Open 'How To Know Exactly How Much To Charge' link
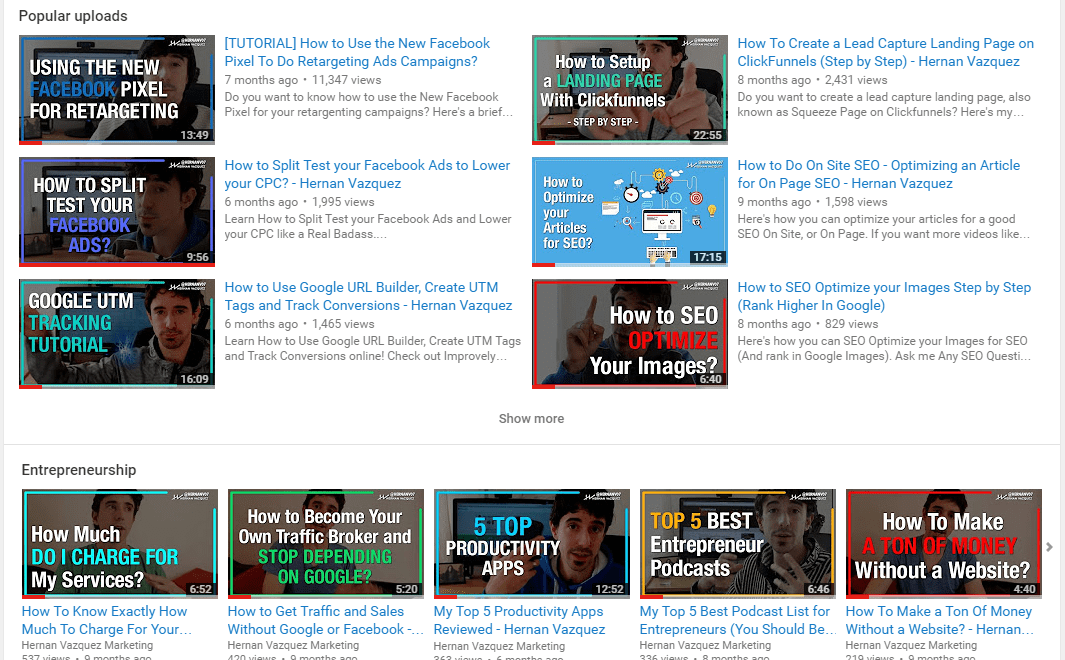The height and width of the screenshot is (660, 1065). [x=107, y=621]
